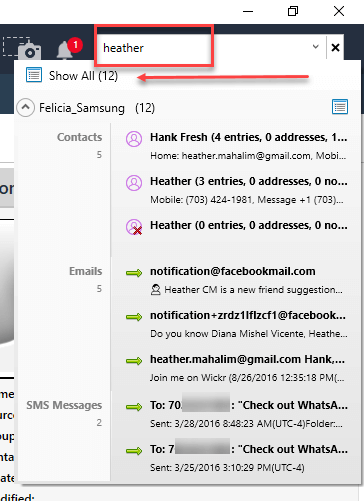Click the deleted contact icon with red X
Screen dimensions: 364x501
click(134, 227)
